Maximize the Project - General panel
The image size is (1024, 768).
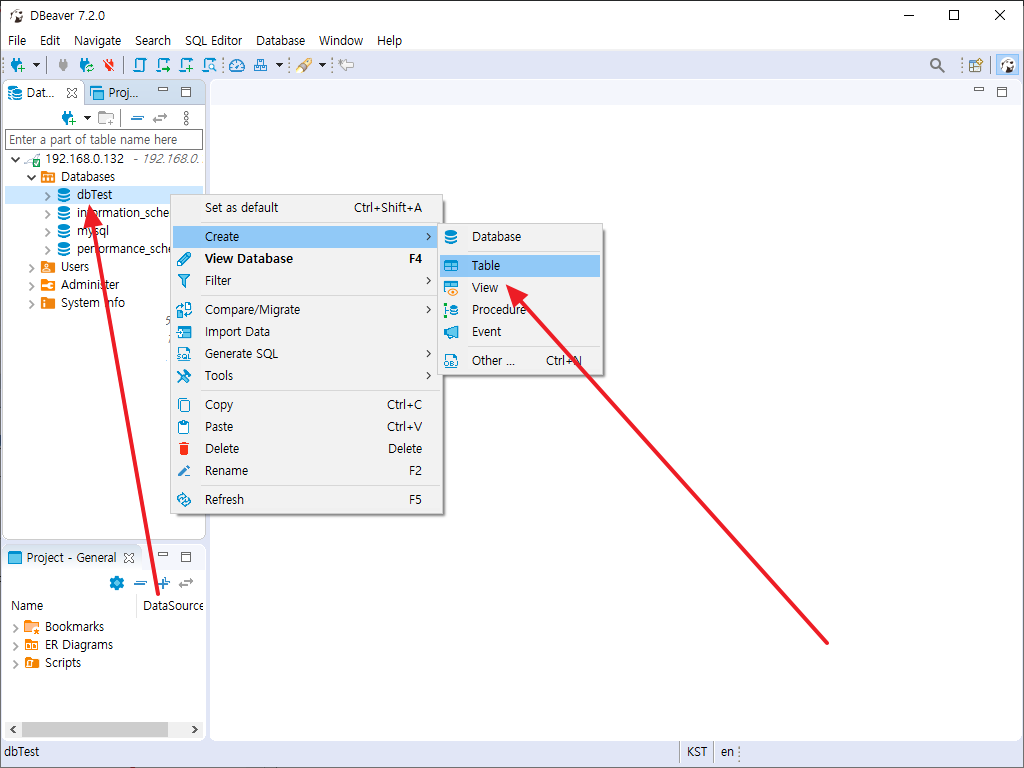tap(186, 557)
